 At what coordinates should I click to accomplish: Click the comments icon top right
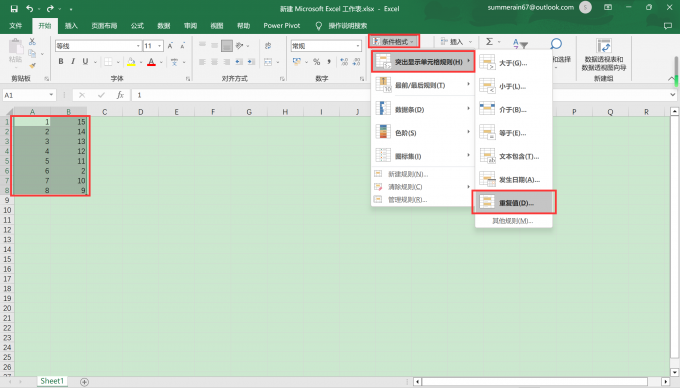(x=667, y=26)
